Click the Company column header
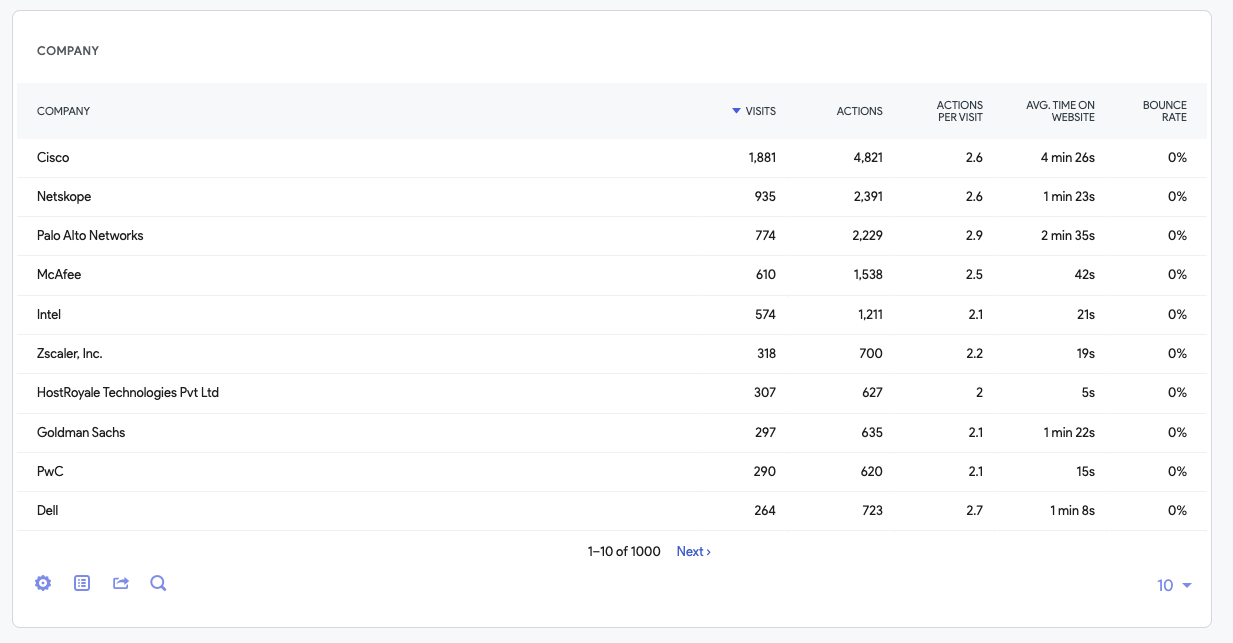The height and width of the screenshot is (643, 1233). 63,111
